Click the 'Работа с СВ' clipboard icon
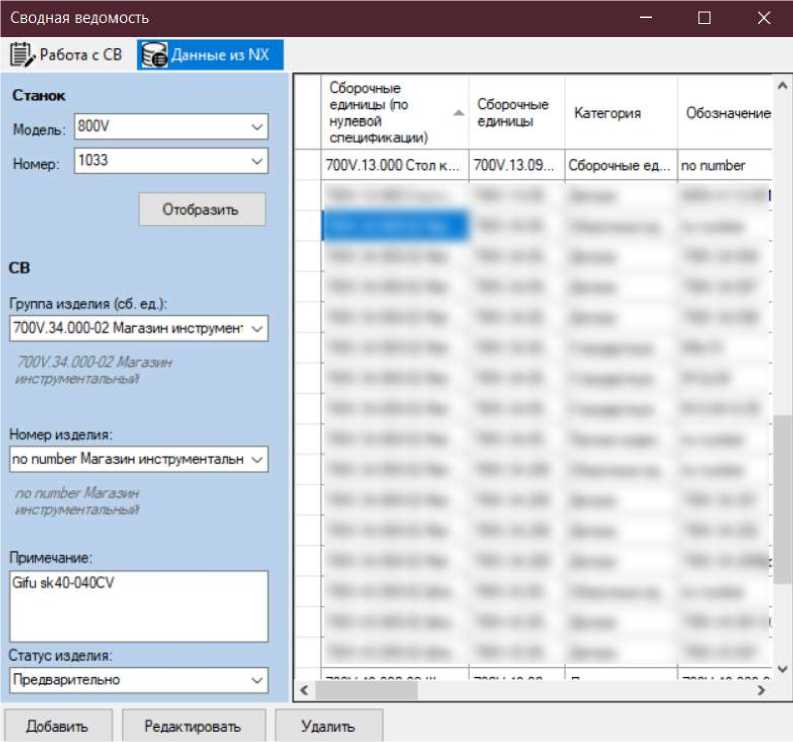This screenshot has height=742, width=793. 21,55
